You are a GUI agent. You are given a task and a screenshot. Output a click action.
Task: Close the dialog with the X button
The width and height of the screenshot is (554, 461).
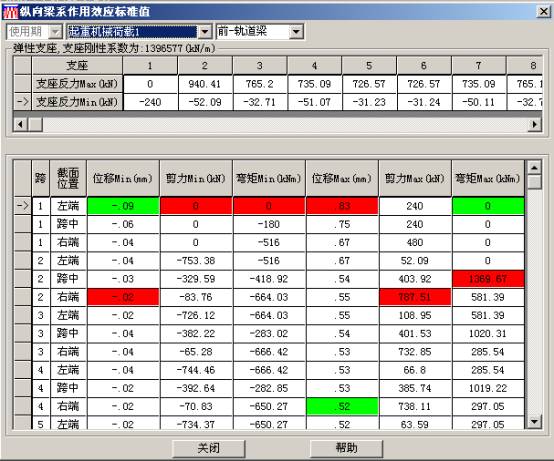(543, 12)
